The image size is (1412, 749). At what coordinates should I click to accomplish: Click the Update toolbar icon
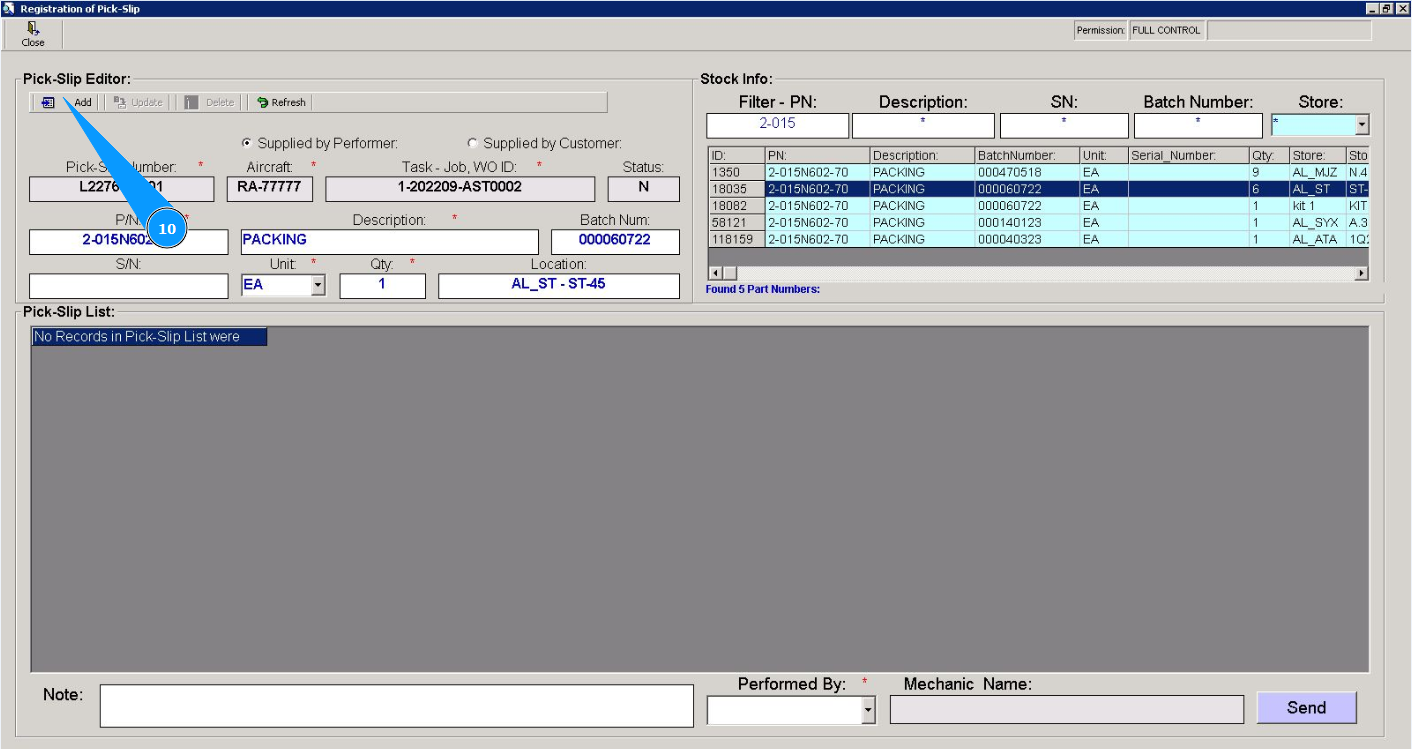pos(120,102)
